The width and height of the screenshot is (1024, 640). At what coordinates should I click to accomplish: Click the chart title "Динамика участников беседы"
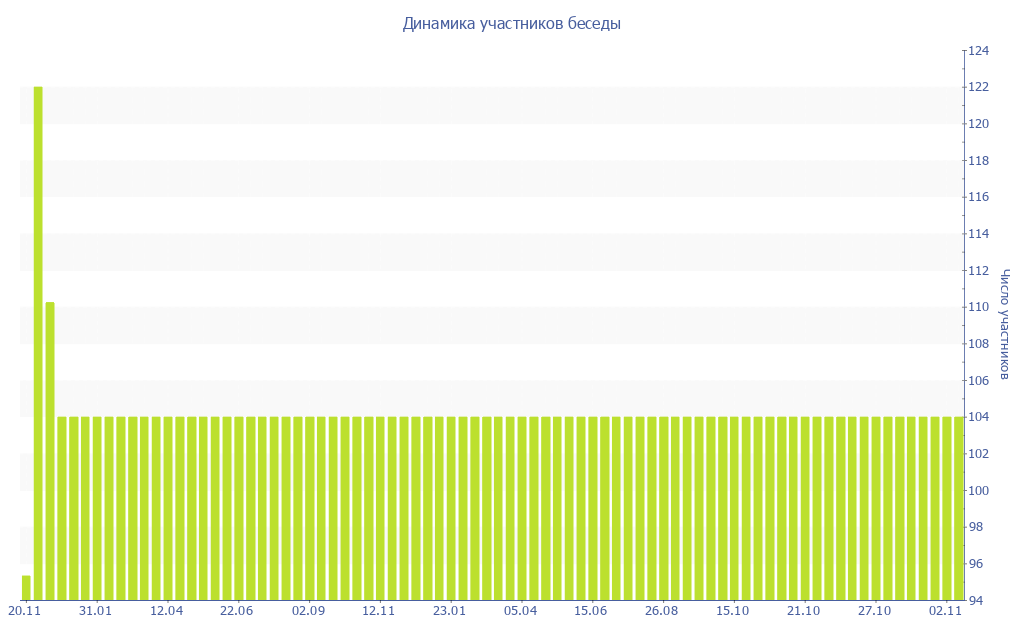click(x=511, y=24)
